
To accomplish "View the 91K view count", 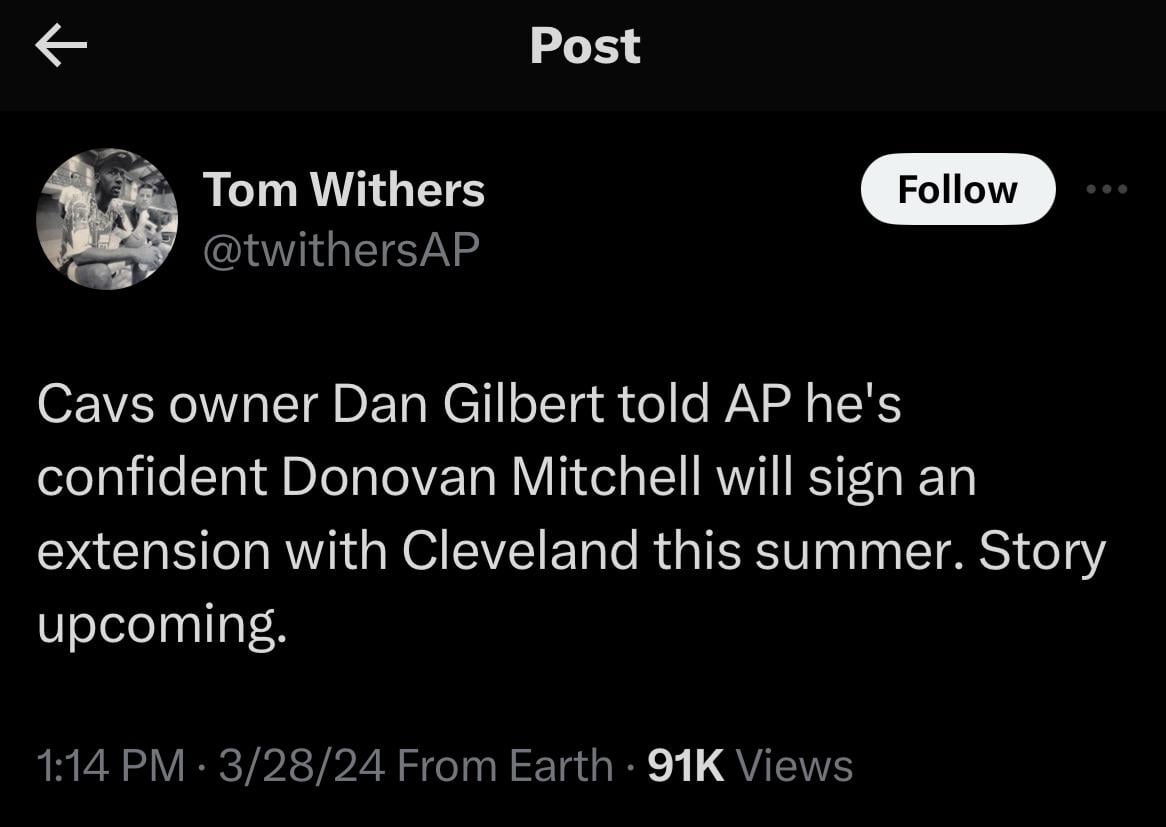I will pos(685,766).
